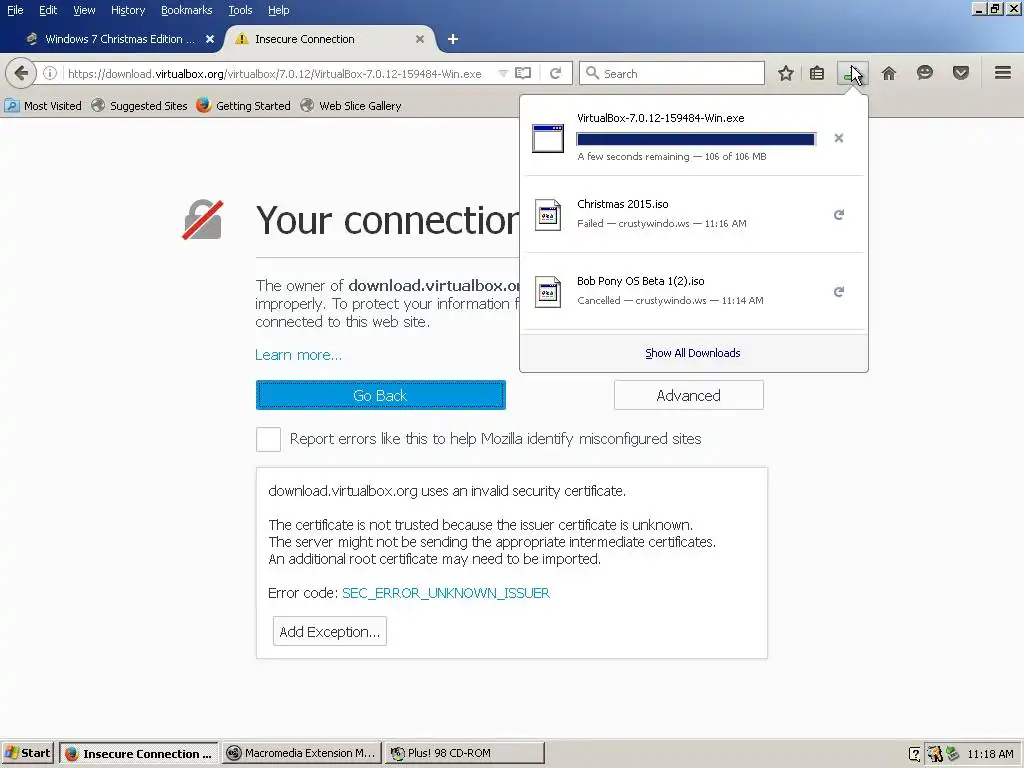The height and width of the screenshot is (768, 1024).
Task: Click Show All Downloads
Action: click(693, 353)
